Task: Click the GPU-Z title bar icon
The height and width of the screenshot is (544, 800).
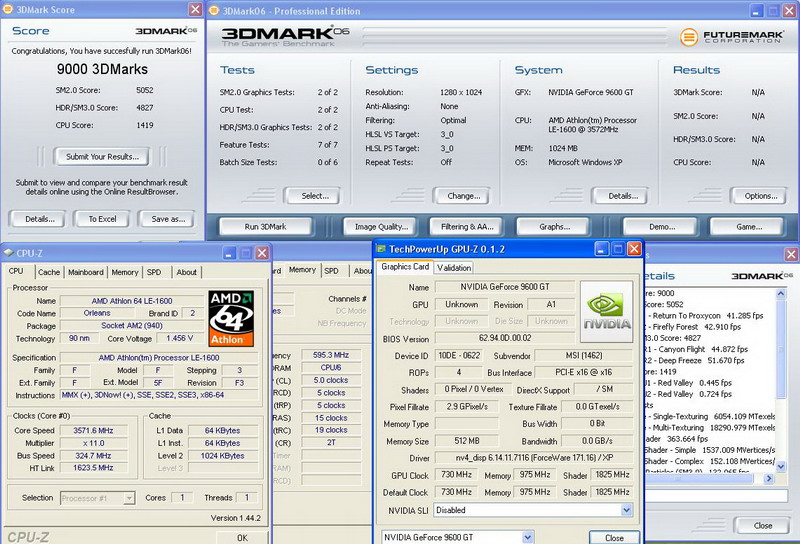Action: pos(381,249)
